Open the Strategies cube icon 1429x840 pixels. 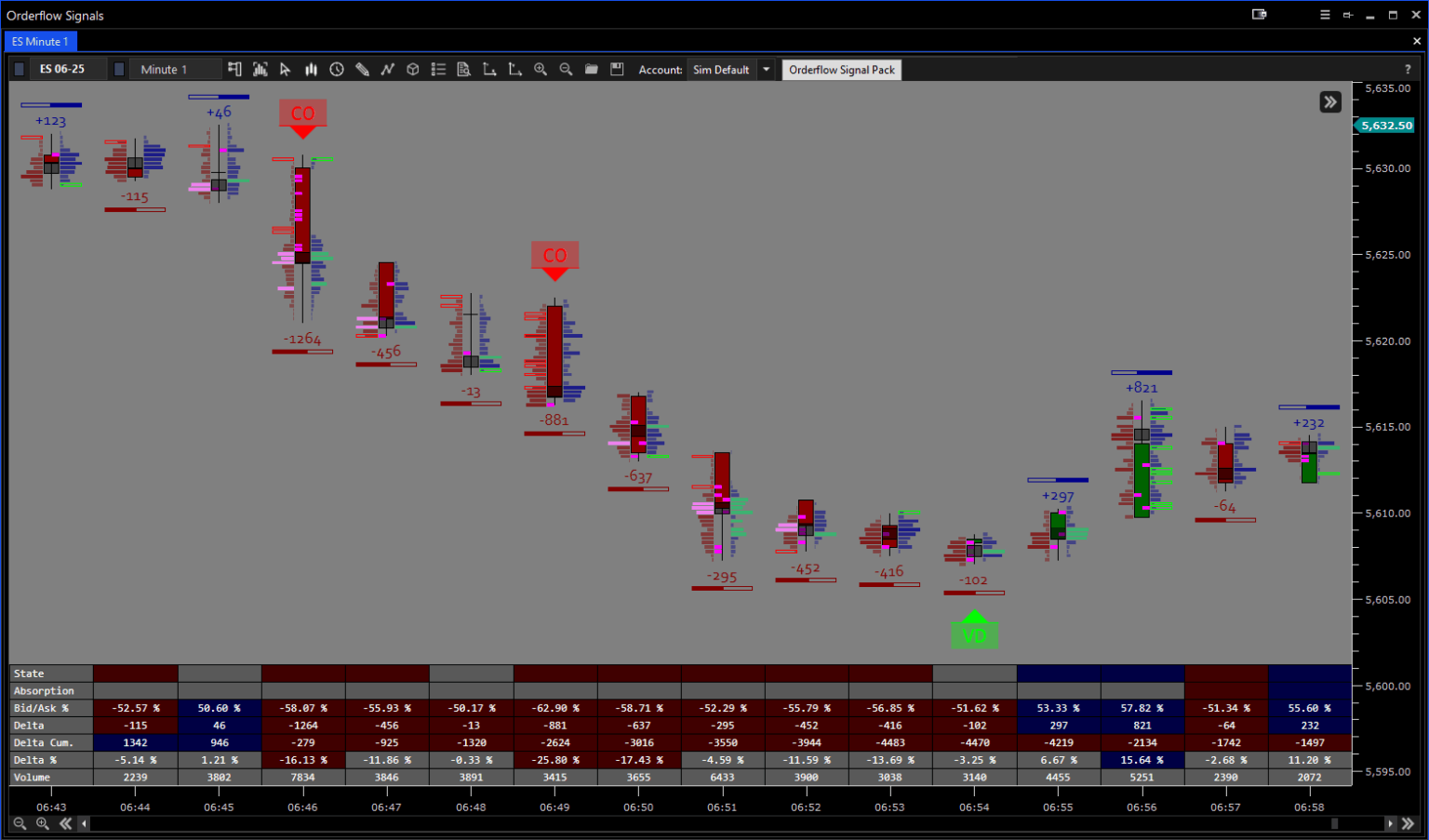tap(412, 70)
